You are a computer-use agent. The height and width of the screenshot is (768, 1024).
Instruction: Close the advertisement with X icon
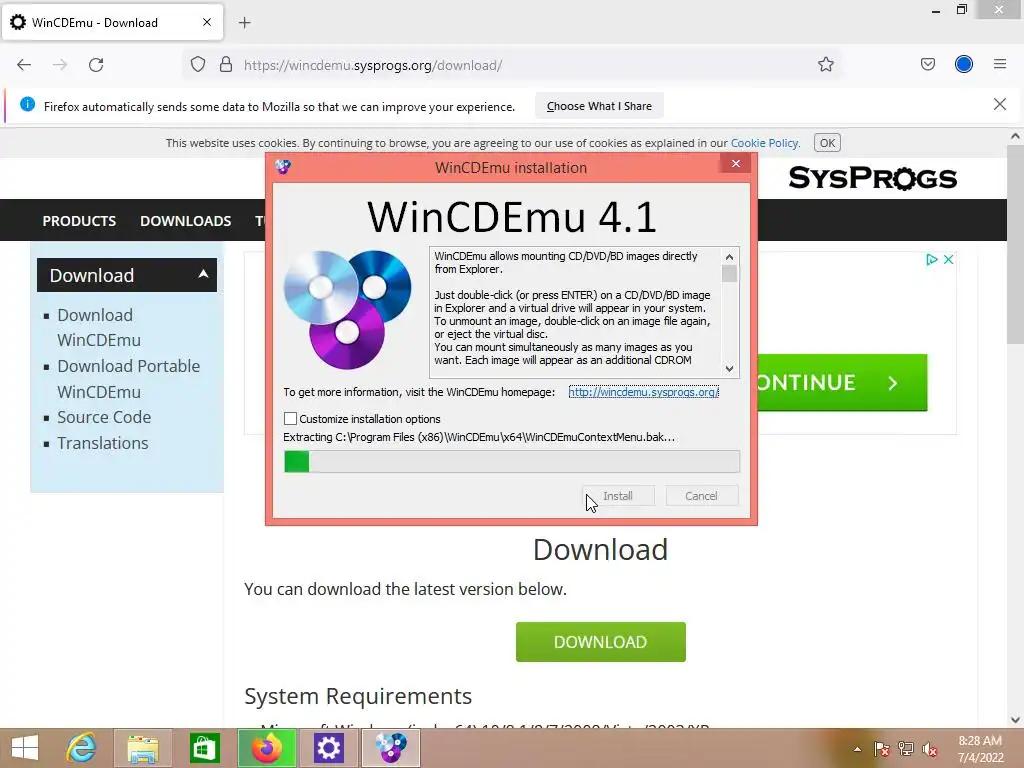coord(948,259)
